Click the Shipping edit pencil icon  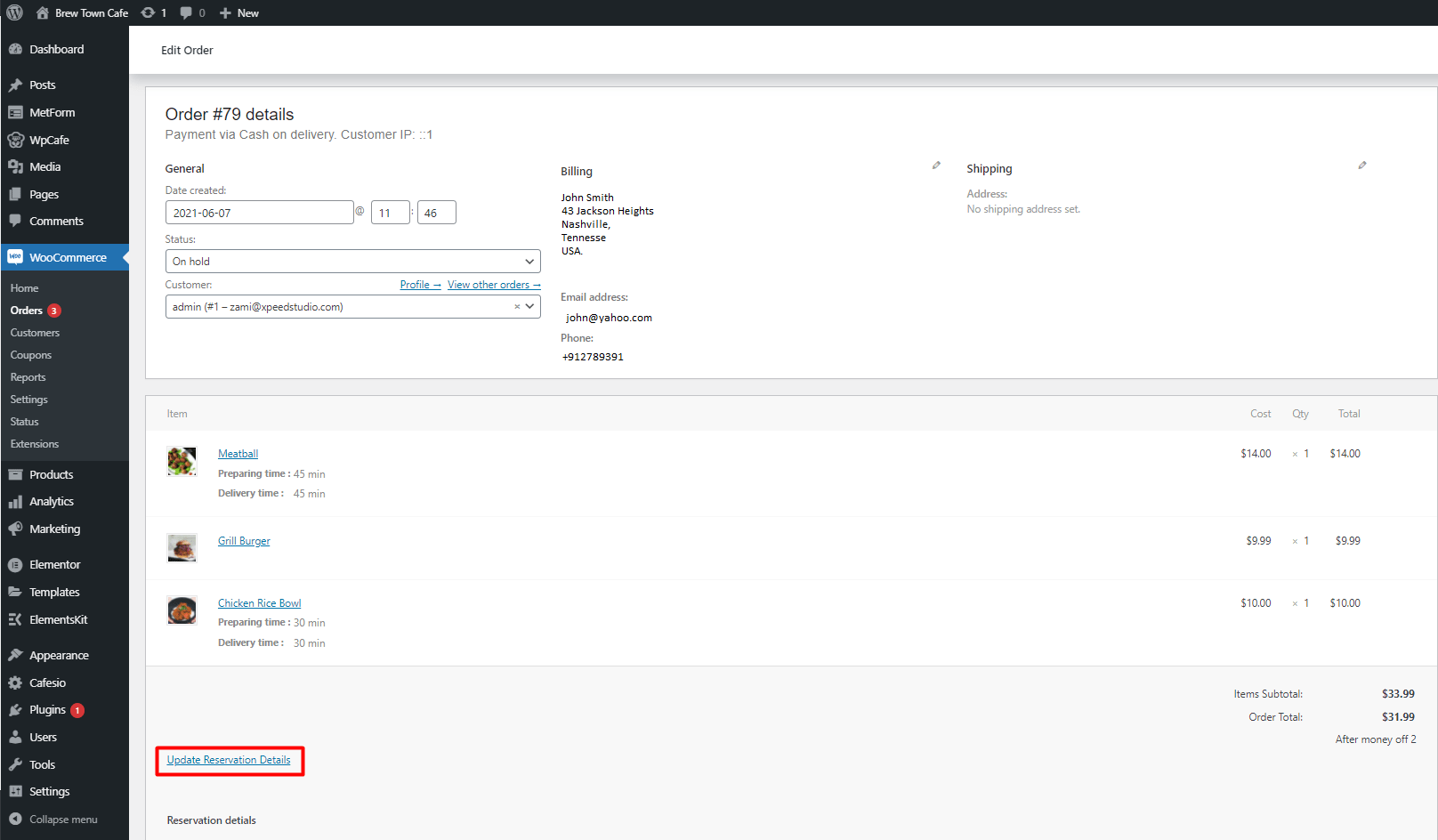click(1361, 166)
